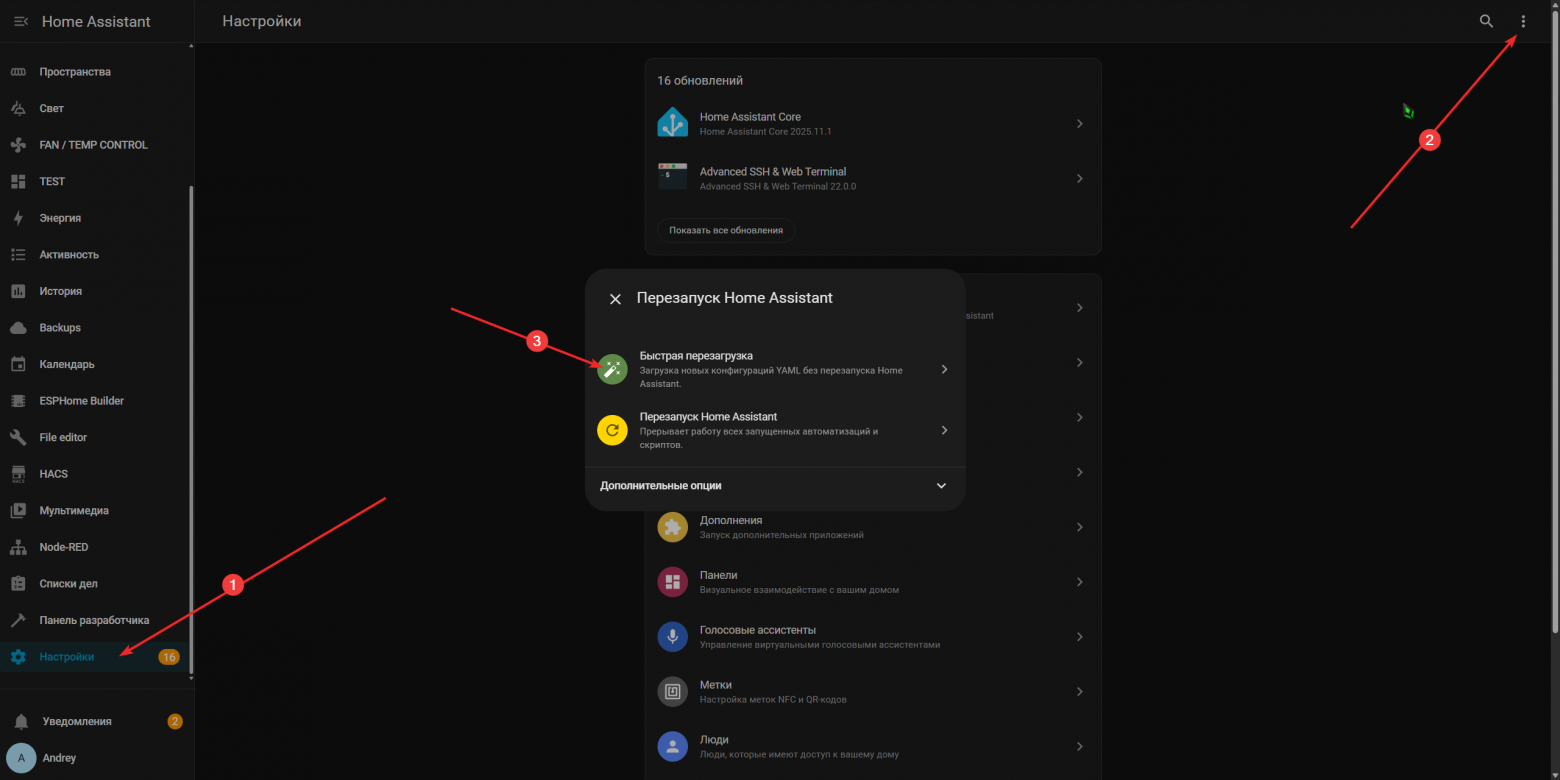Open the Advanced SSH & Web Terminal chevron
The width and height of the screenshot is (1560, 780).
(x=1080, y=179)
